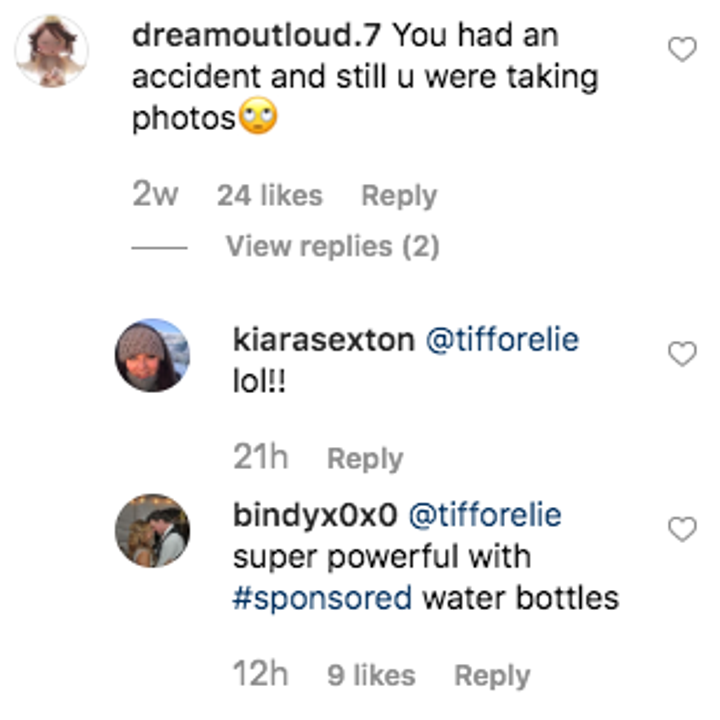The height and width of the screenshot is (720, 720).
Task: Like the dreamoutloud.7 comment with the heart
Action: (682, 50)
